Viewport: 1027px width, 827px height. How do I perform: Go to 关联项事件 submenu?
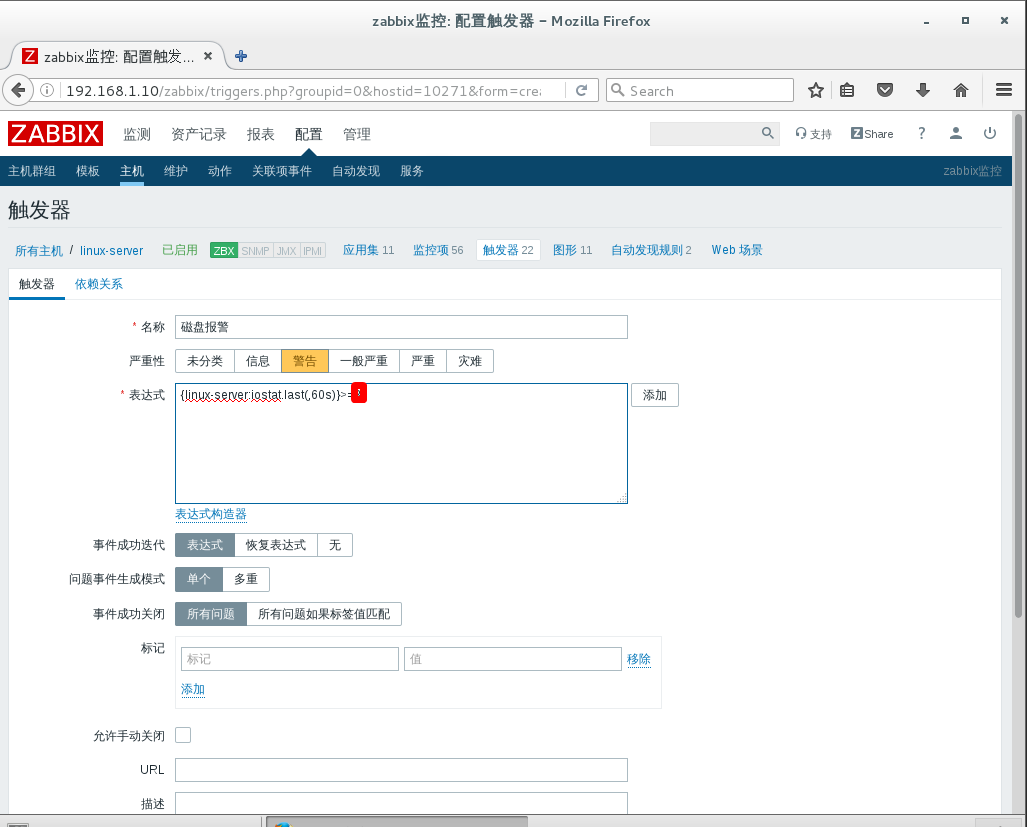click(282, 171)
